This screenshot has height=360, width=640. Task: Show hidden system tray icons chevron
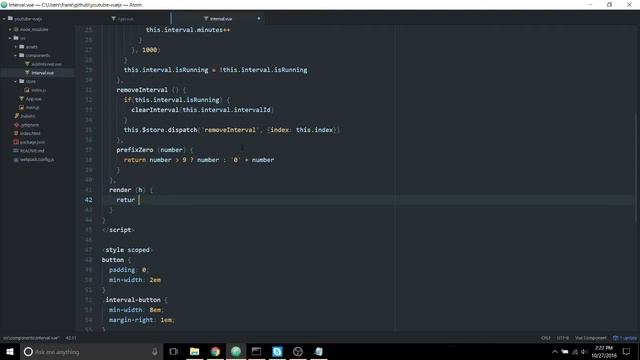(555, 351)
